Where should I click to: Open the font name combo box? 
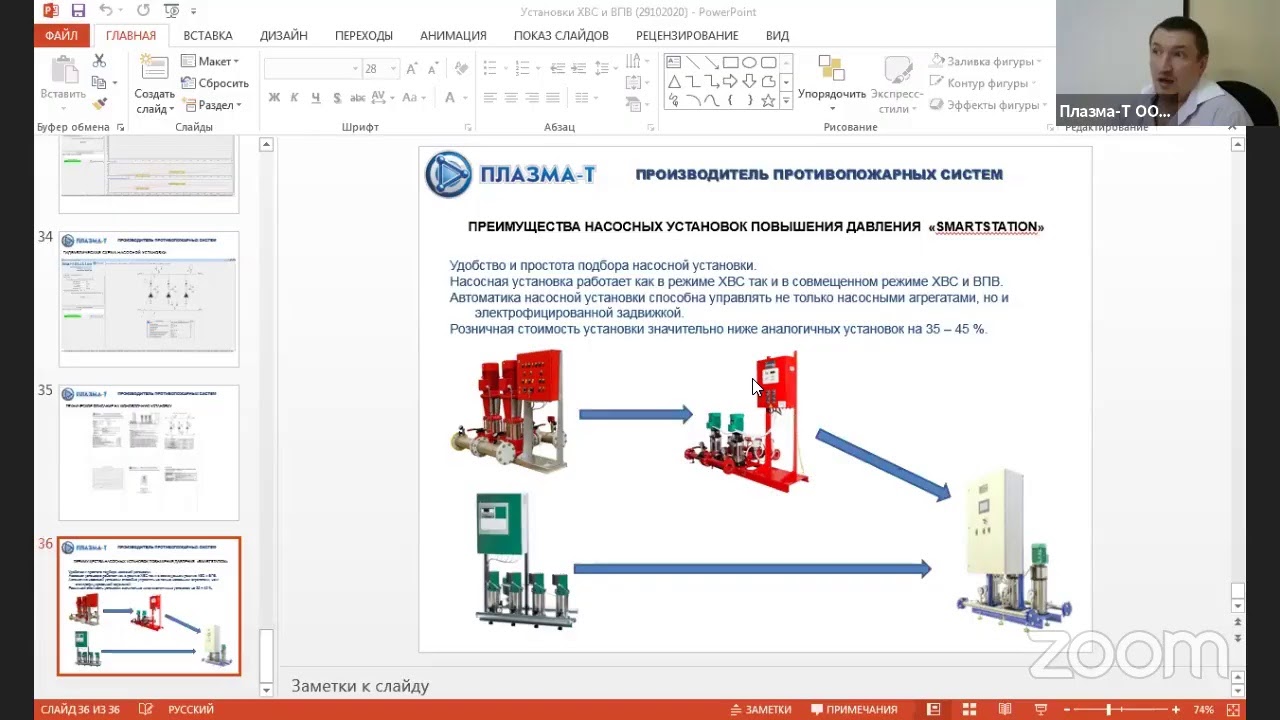[x=312, y=69]
